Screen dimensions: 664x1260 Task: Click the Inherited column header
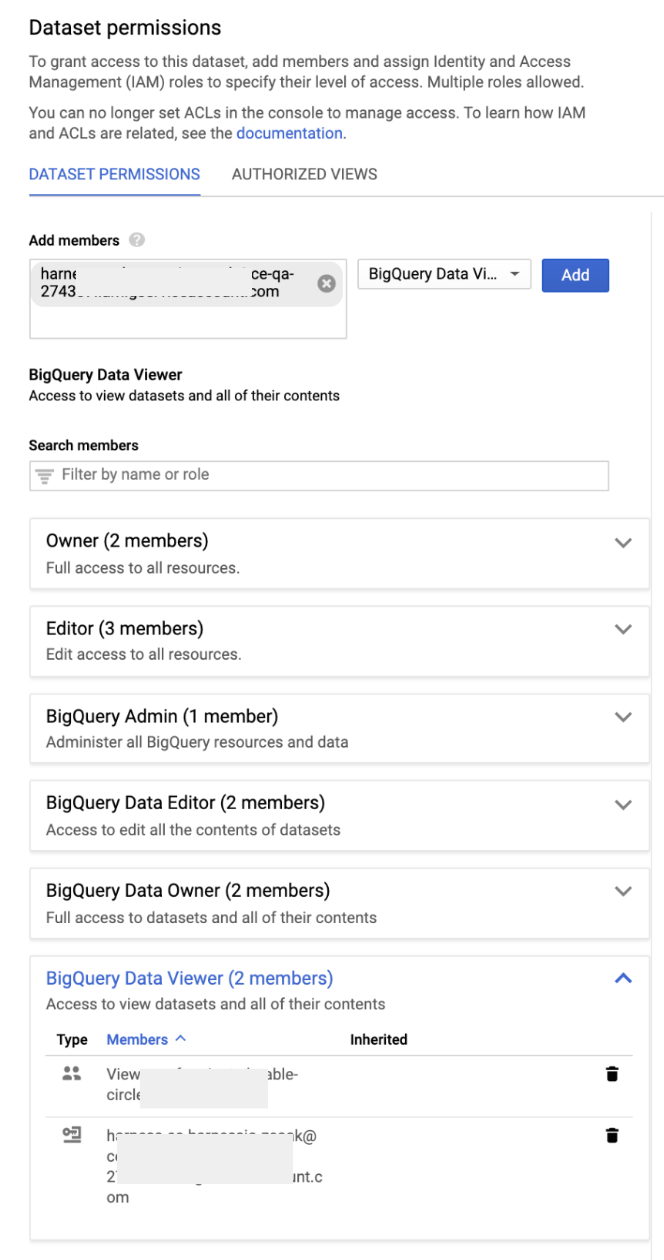(378, 1040)
